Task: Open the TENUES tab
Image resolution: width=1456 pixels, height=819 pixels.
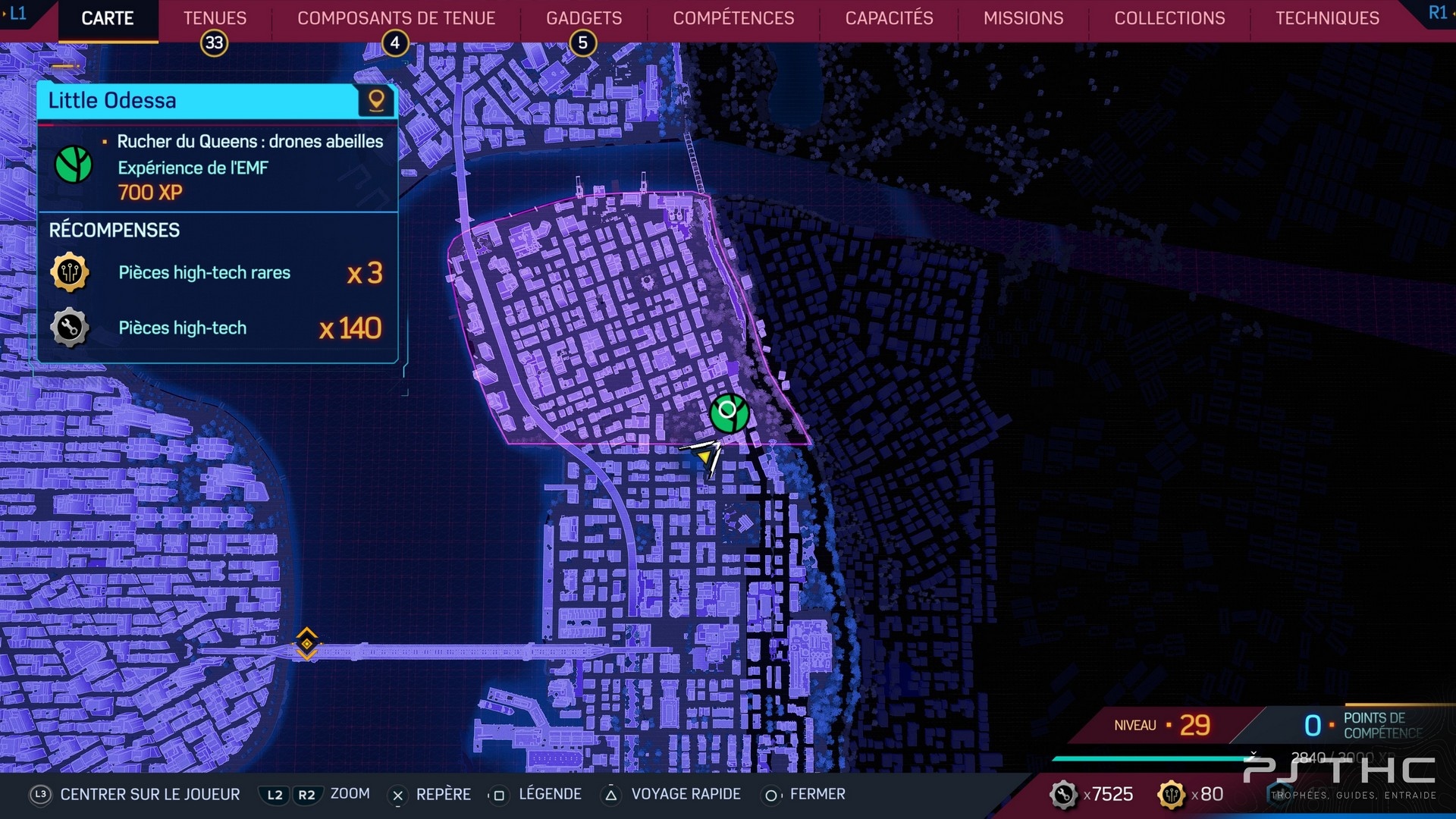Action: click(215, 18)
